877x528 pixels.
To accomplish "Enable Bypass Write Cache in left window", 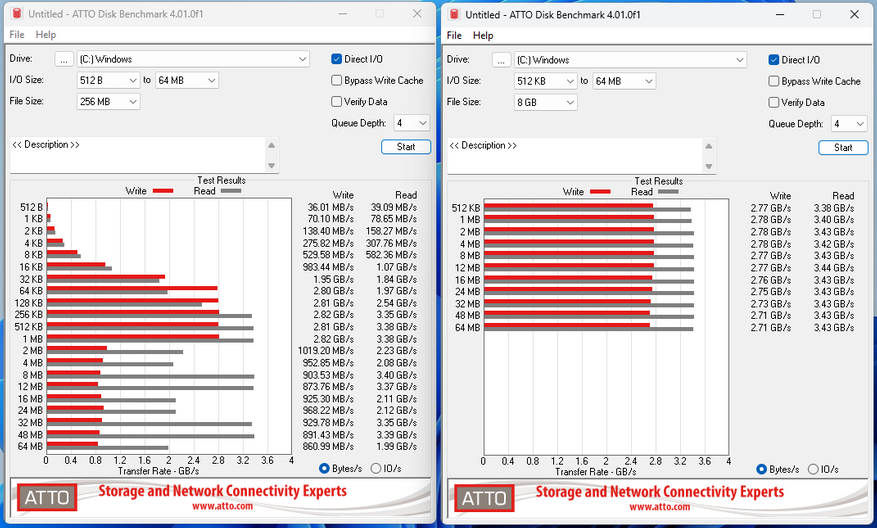I will pyautogui.click(x=337, y=81).
